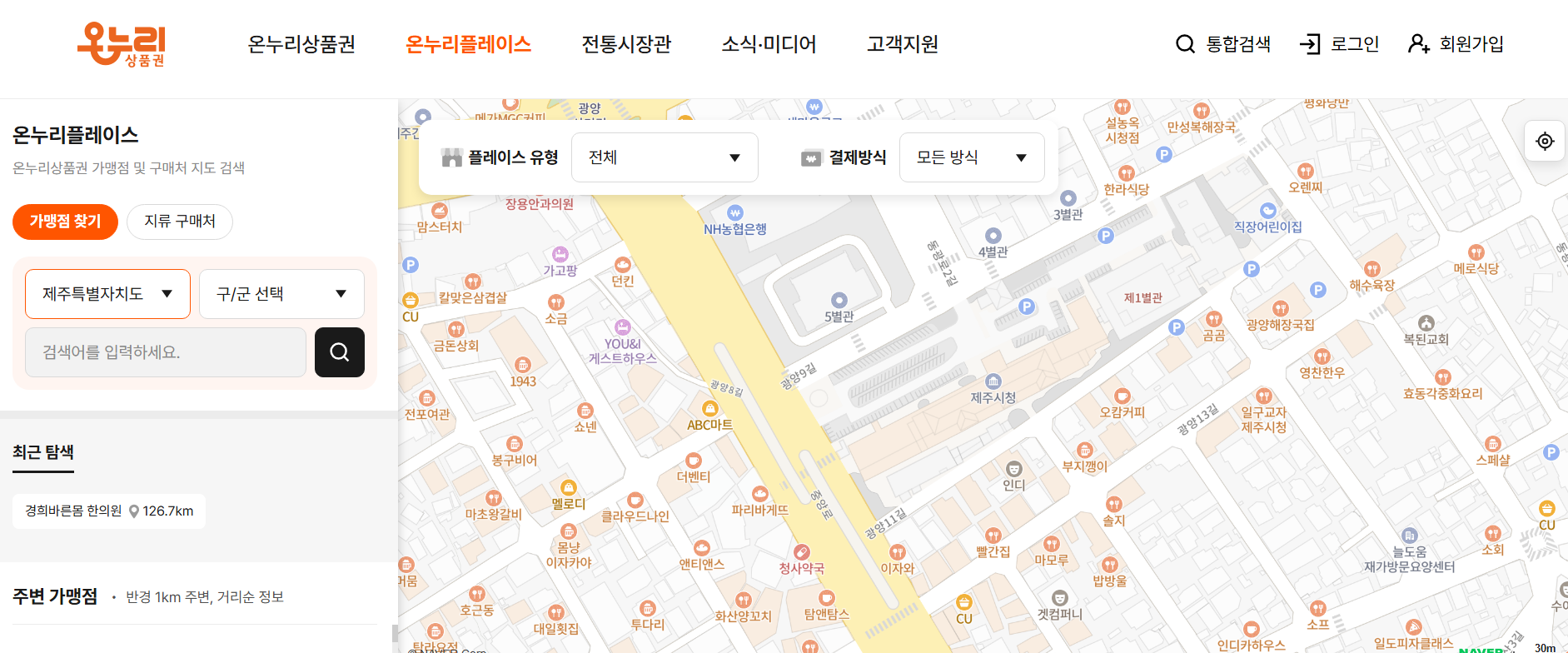Click the 1943 pub marker
The width and height of the screenshot is (1568, 653).
coord(523,365)
